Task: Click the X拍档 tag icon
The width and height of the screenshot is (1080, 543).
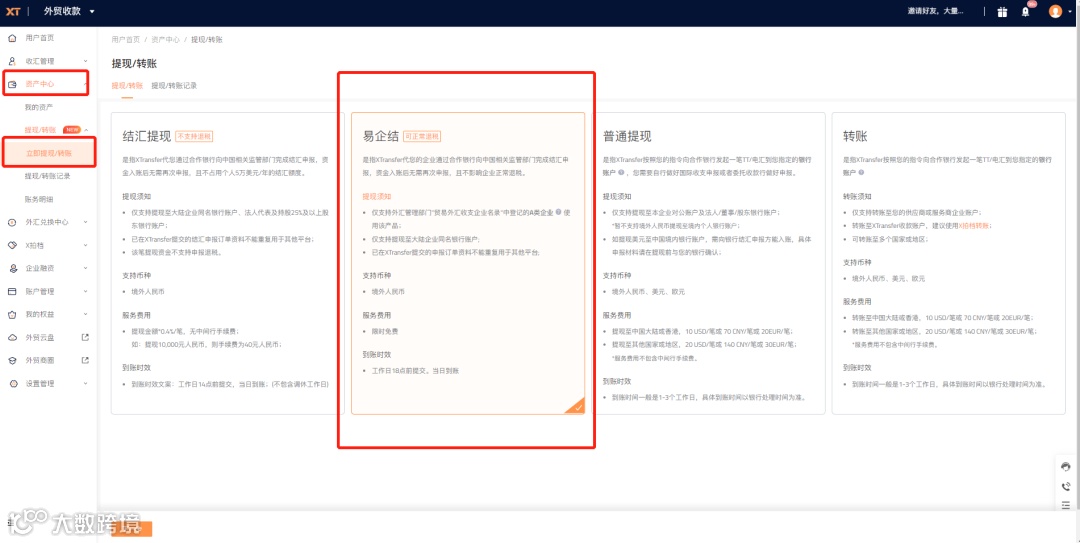Action: point(12,245)
